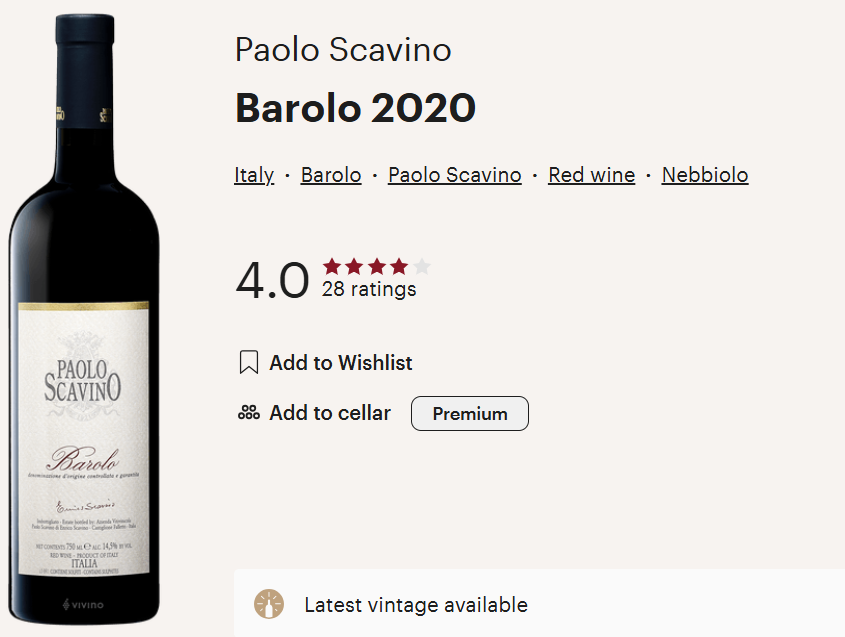Click the Add to cellar text
This screenshot has width=845, height=637.
coord(330,413)
